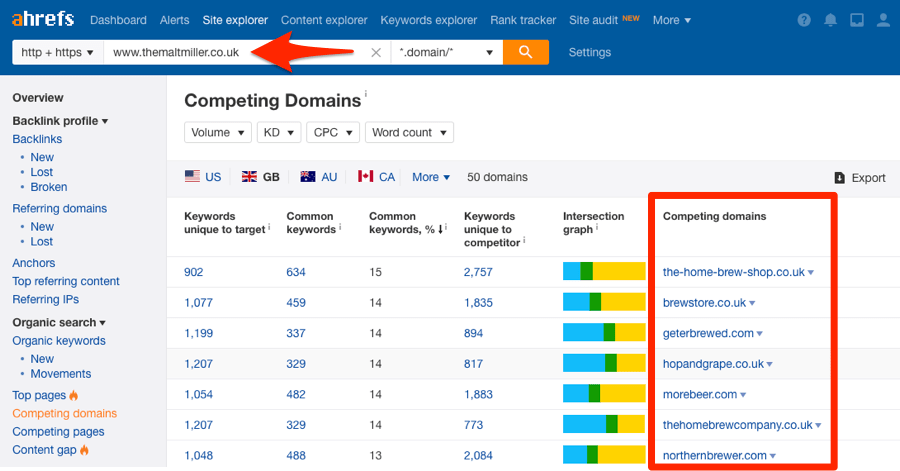
Task: Open Lost under Referring domains
Action: (x=41, y=242)
